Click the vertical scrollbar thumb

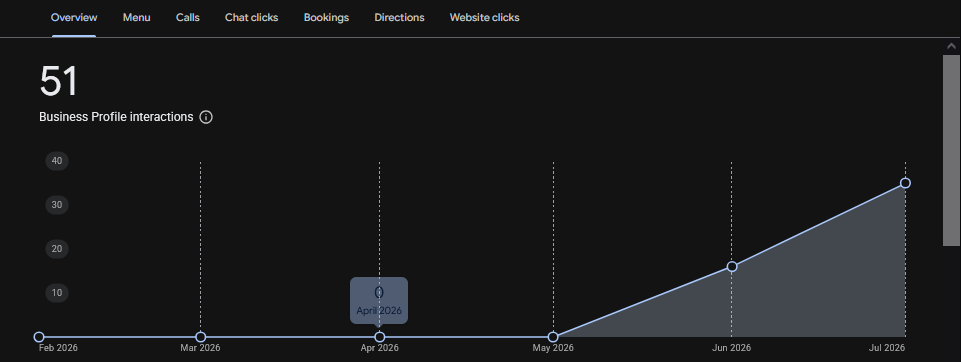[951, 150]
